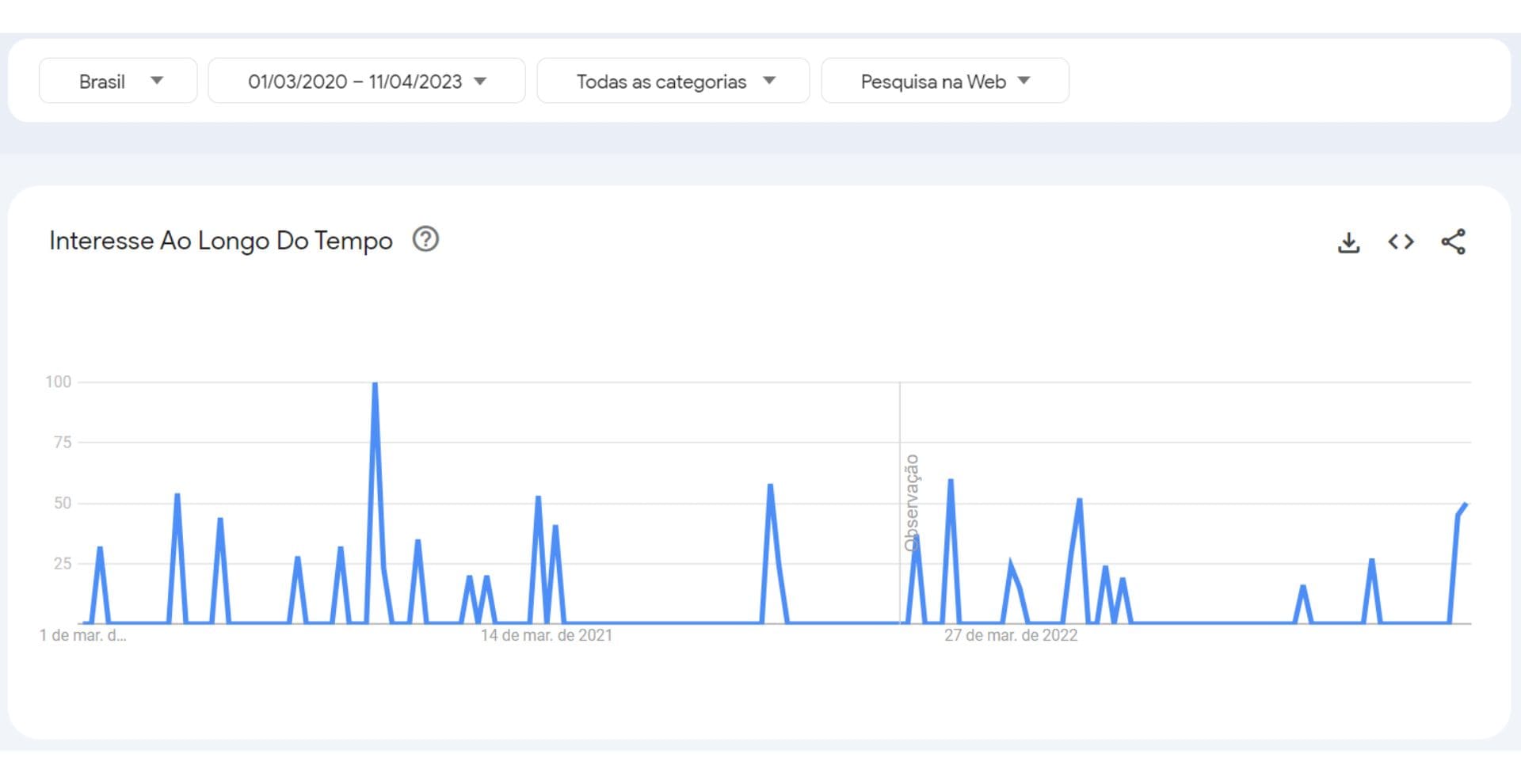This screenshot has width=1521, height=784.
Task: Click the 1 de mar. axis start label
Action: pos(82,635)
